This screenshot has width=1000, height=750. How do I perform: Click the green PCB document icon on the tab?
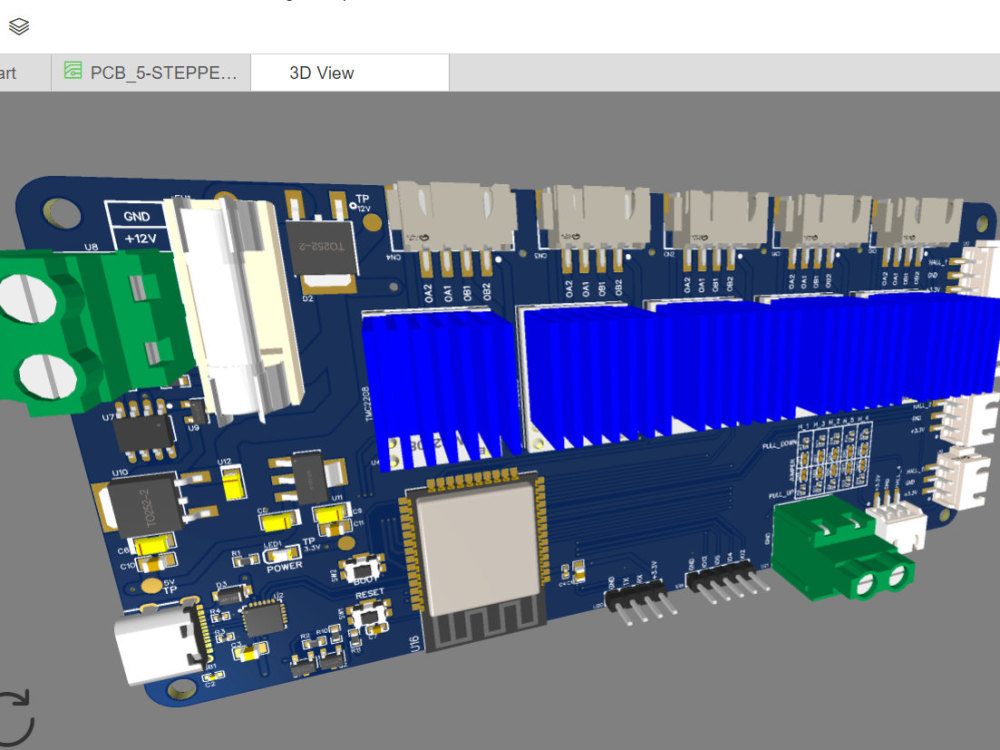point(71,71)
